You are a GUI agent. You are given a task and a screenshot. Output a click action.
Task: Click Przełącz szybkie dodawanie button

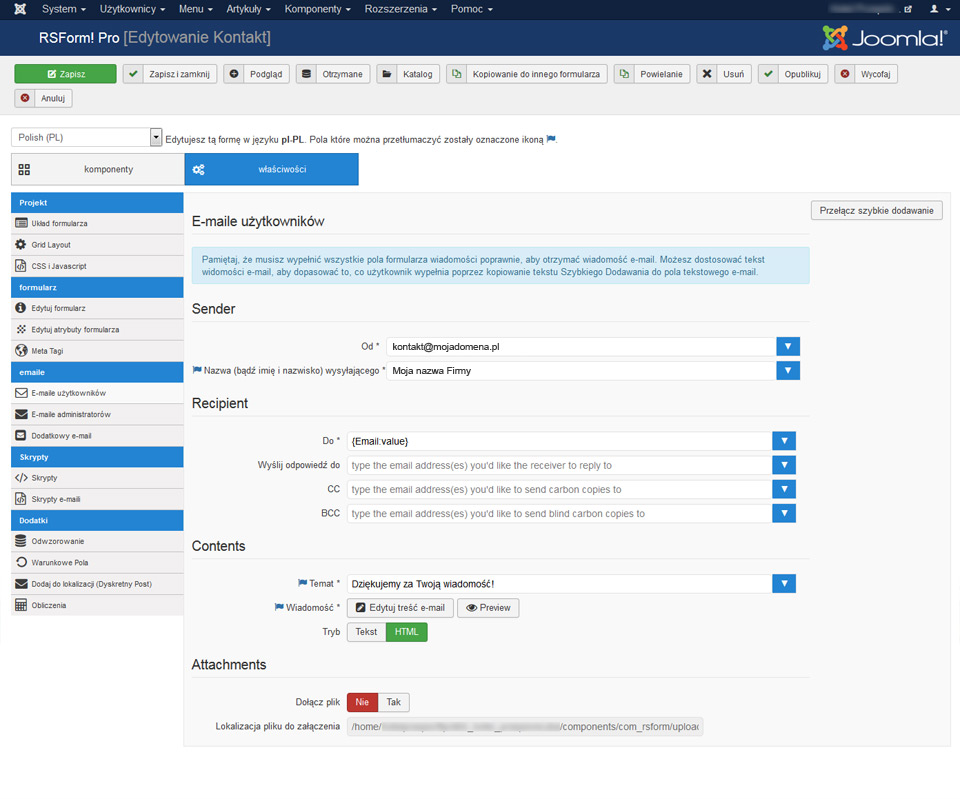pyautogui.click(x=876, y=211)
